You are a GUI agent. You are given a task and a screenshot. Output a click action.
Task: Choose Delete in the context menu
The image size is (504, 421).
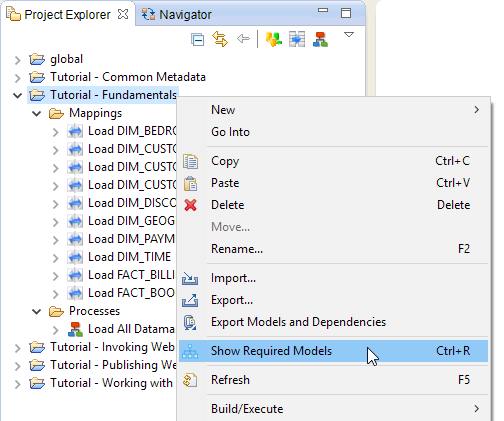[333, 205]
